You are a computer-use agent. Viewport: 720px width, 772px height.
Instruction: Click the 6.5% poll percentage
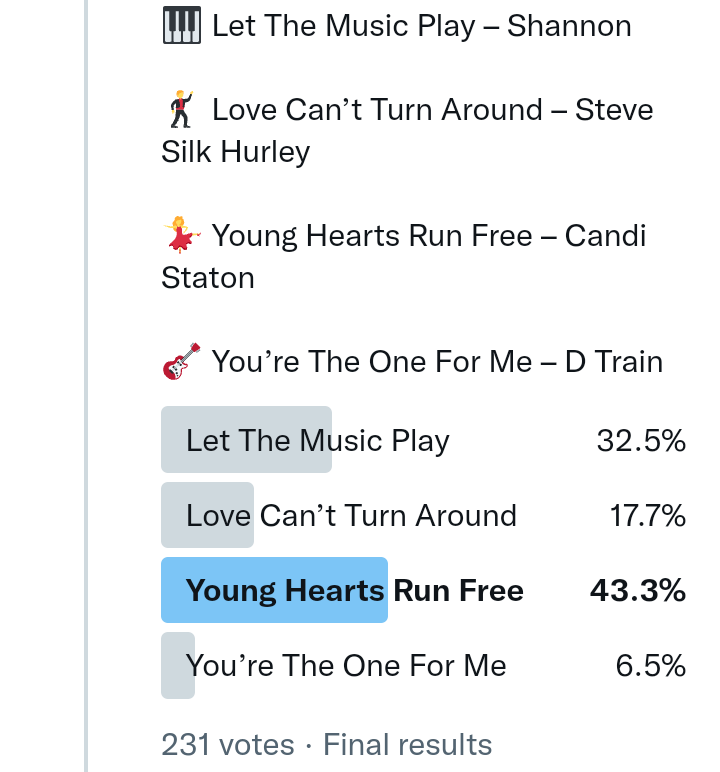pyautogui.click(x=650, y=666)
